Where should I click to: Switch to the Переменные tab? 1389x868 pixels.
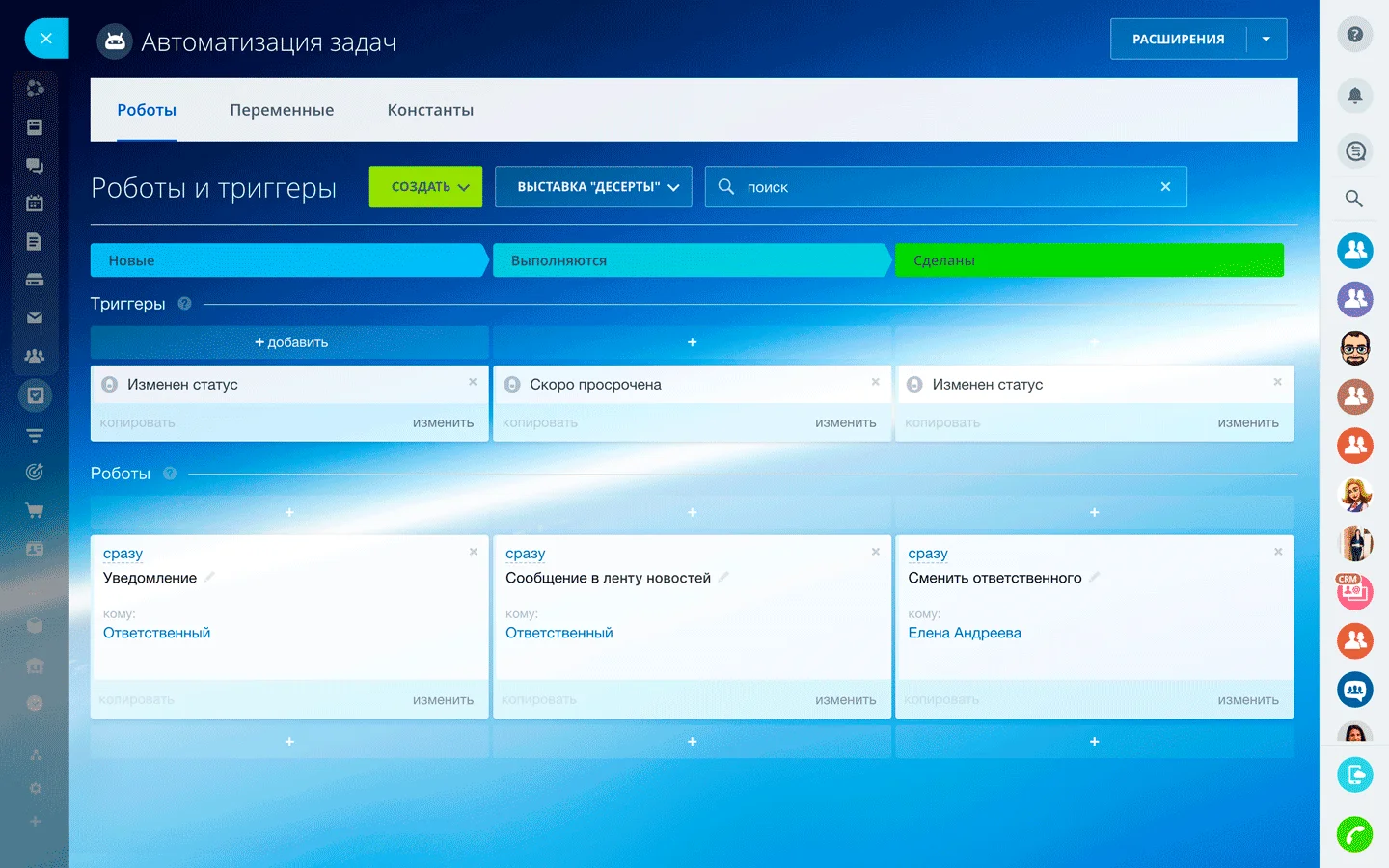tap(282, 110)
